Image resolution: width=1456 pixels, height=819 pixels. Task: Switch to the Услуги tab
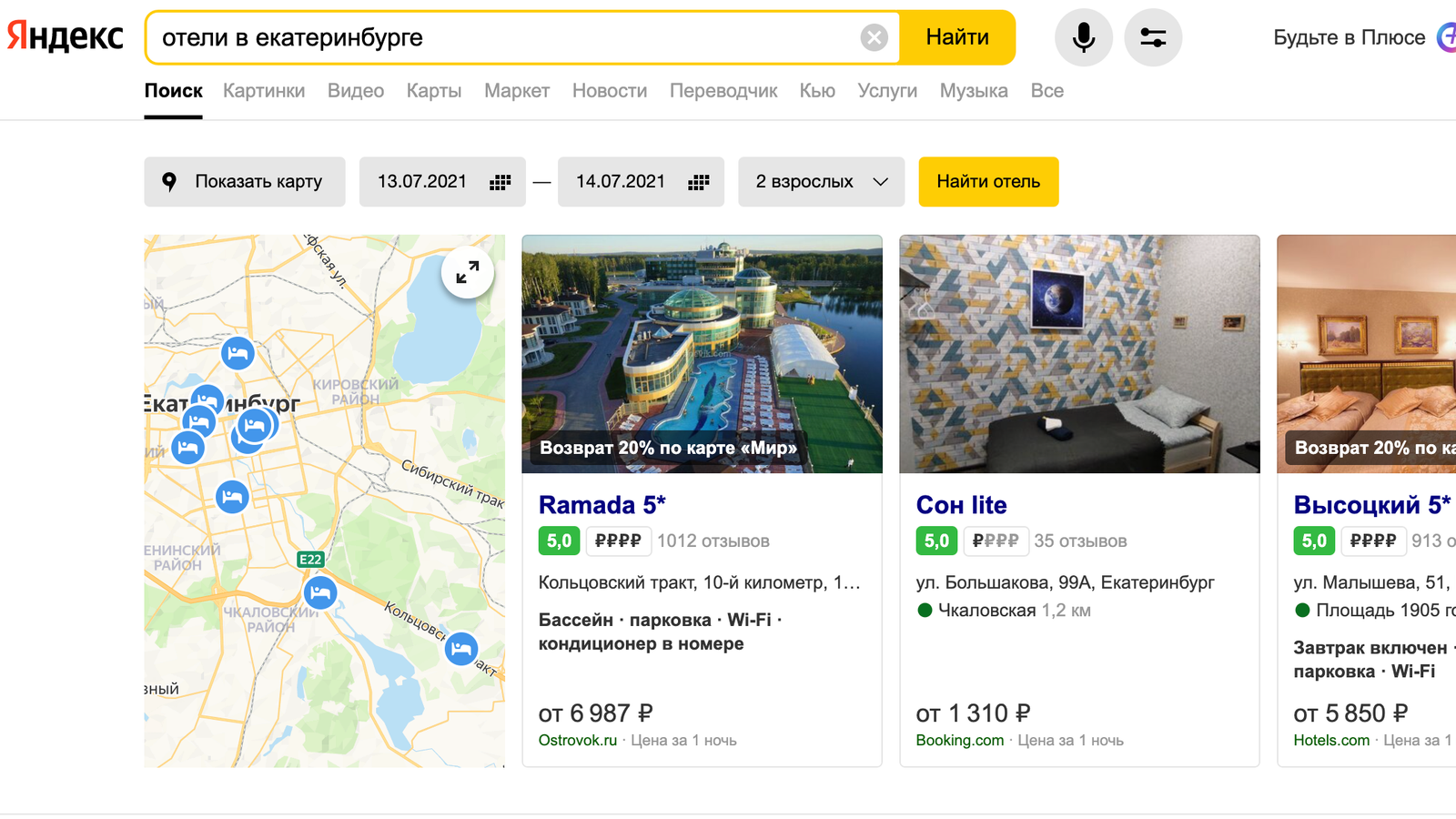click(x=887, y=91)
